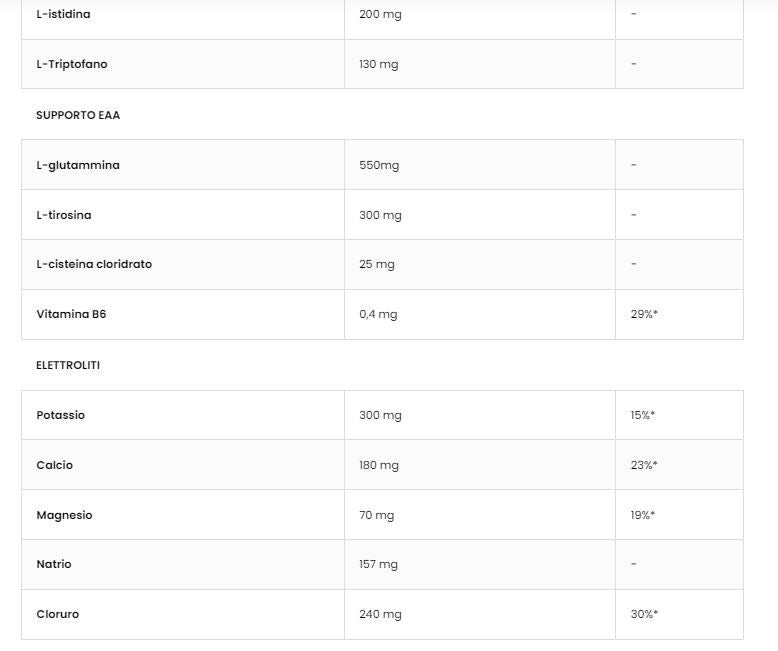Select the L-glutammina ingredient label
Screen dimensions: 778x651
pos(78,165)
